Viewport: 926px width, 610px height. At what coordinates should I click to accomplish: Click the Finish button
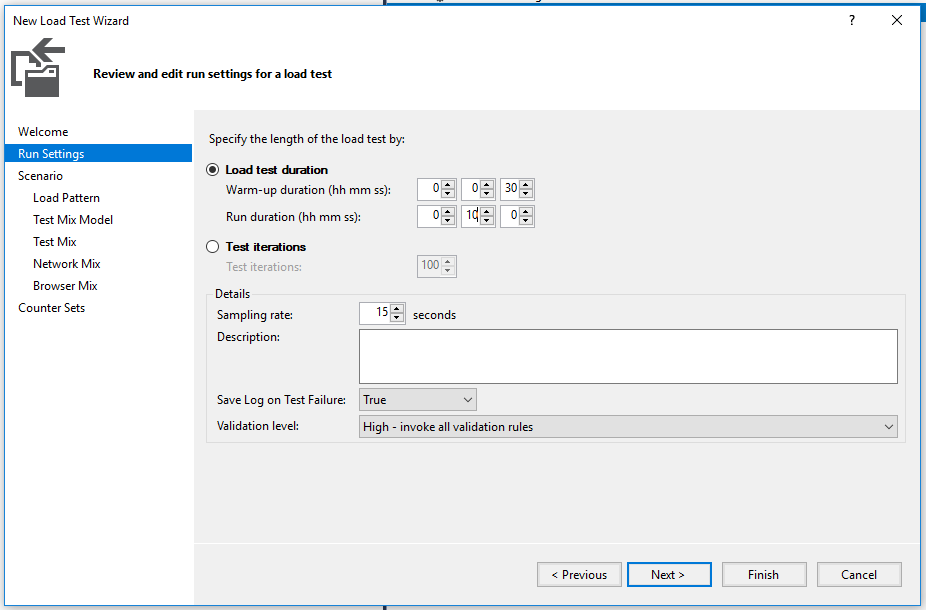pos(764,574)
